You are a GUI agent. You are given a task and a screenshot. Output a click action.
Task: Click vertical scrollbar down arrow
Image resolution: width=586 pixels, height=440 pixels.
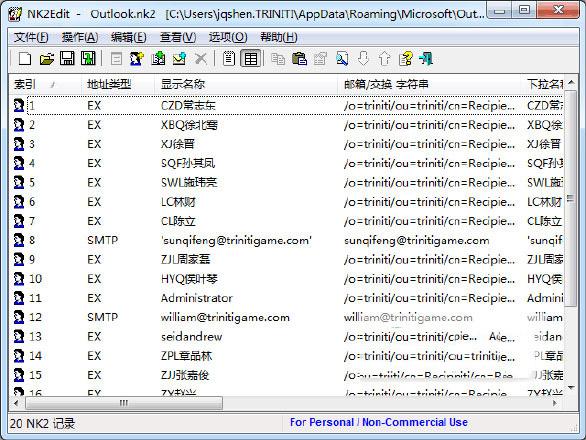point(571,388)
